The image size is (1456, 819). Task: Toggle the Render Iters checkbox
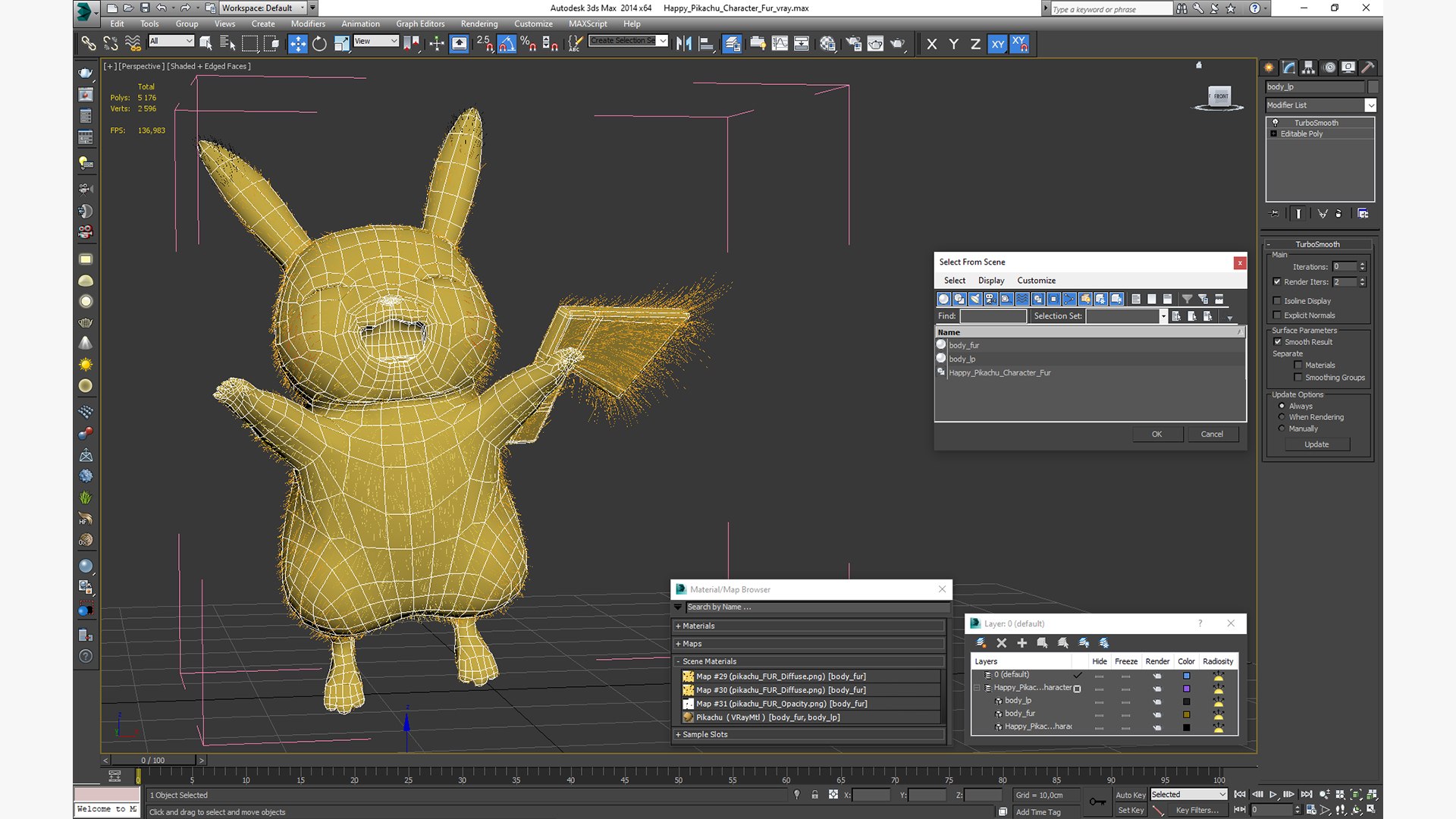click(1277, 282)
